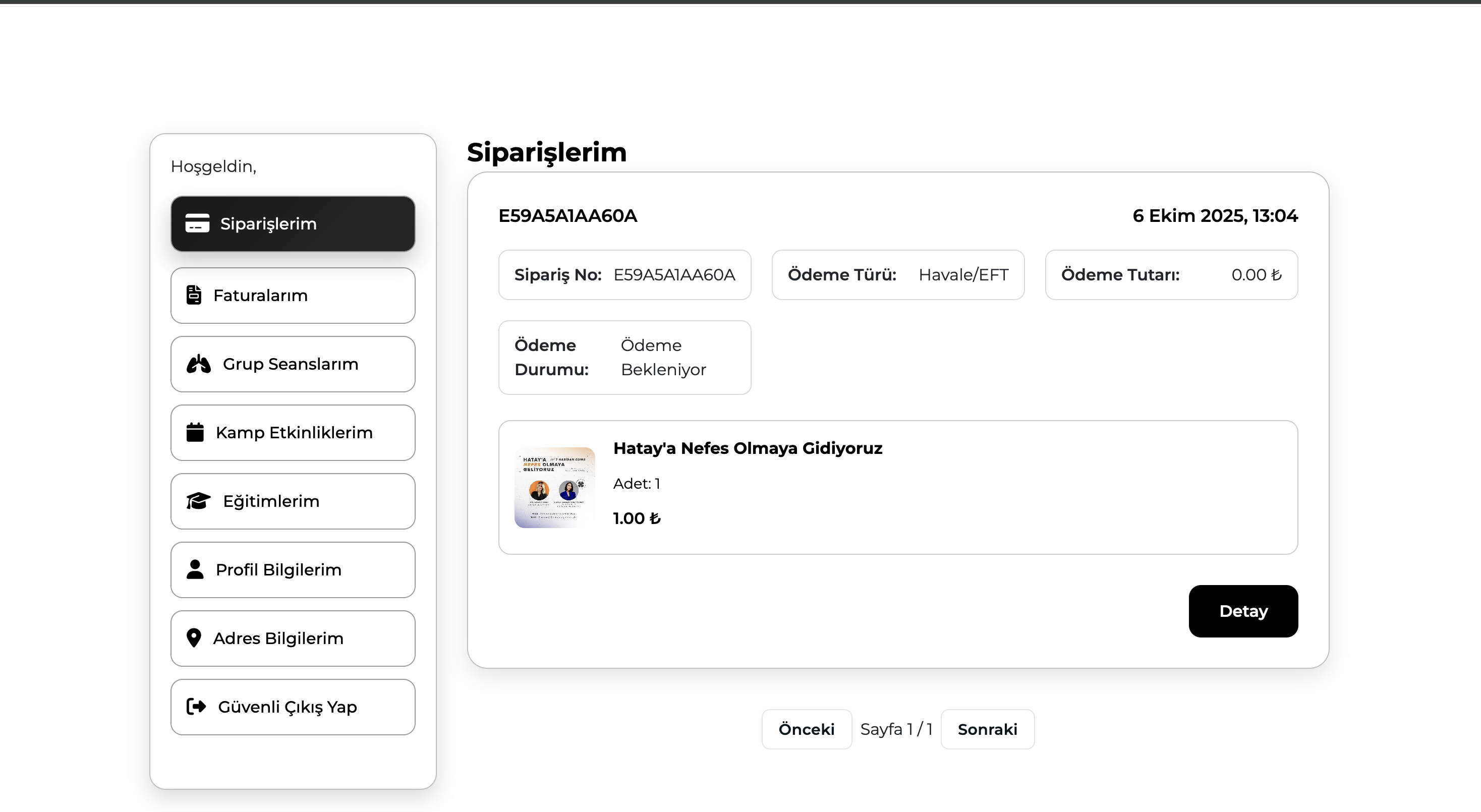Click the order number E59A5A1AA60A heading
1481x812 pixels.
tap(567, 216)
